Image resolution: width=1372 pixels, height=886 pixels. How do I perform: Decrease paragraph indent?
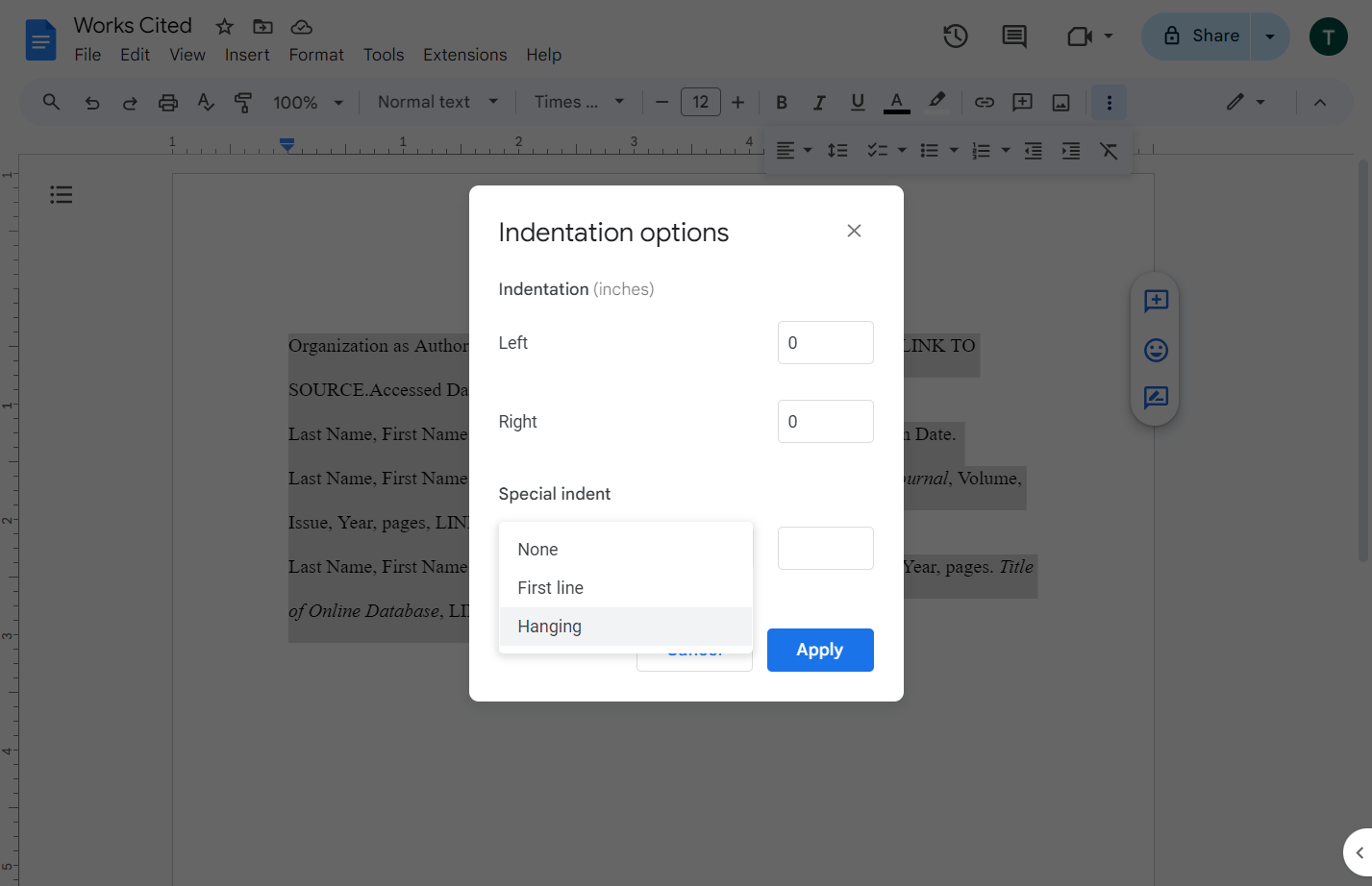coord(1034,151)
